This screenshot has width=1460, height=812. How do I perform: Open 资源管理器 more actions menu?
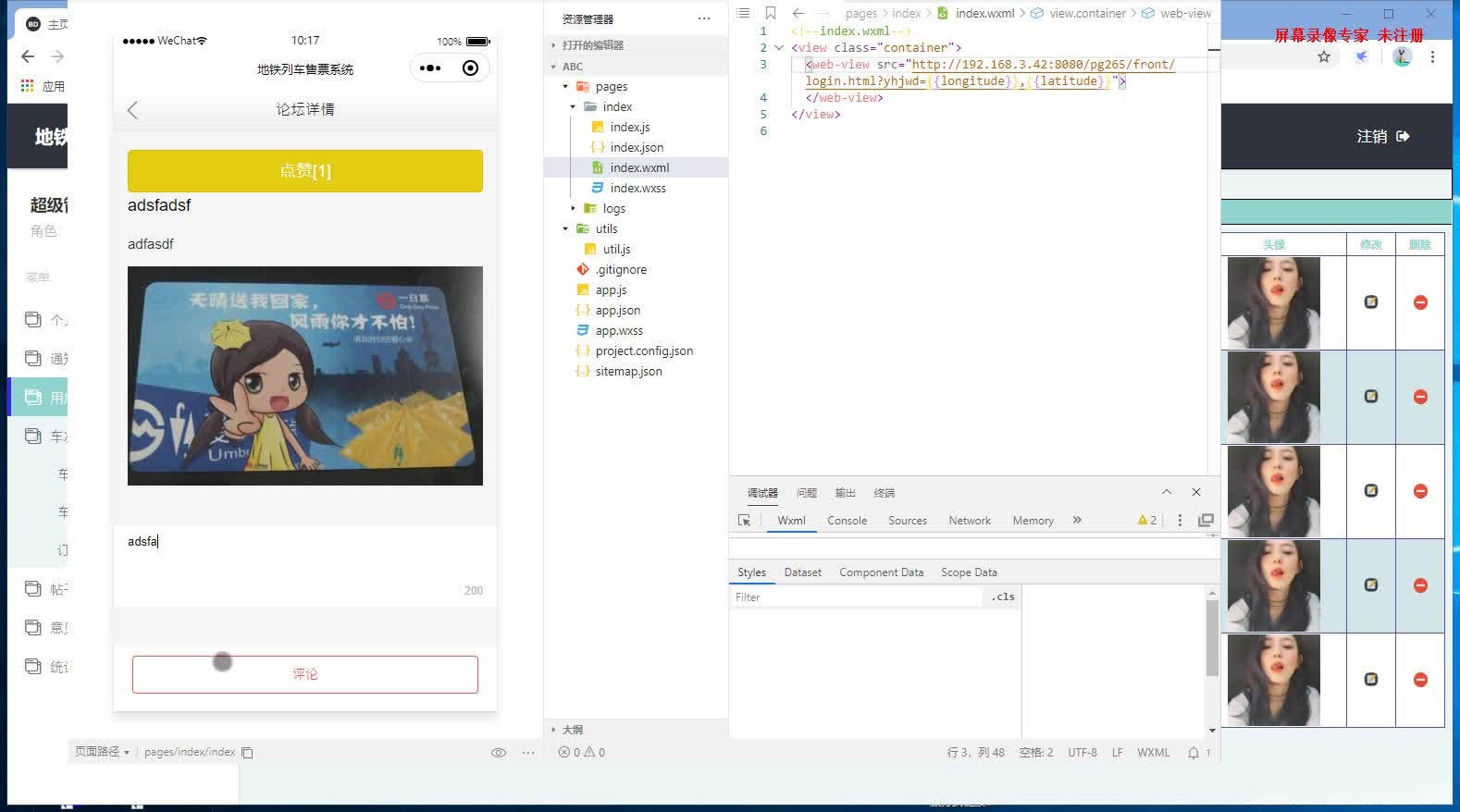[x=704, y=18]
